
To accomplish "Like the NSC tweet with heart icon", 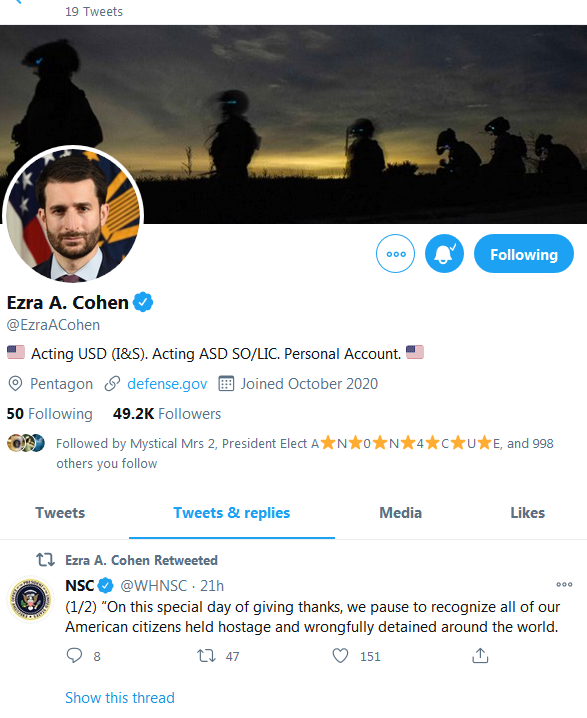I will [340, 656].
